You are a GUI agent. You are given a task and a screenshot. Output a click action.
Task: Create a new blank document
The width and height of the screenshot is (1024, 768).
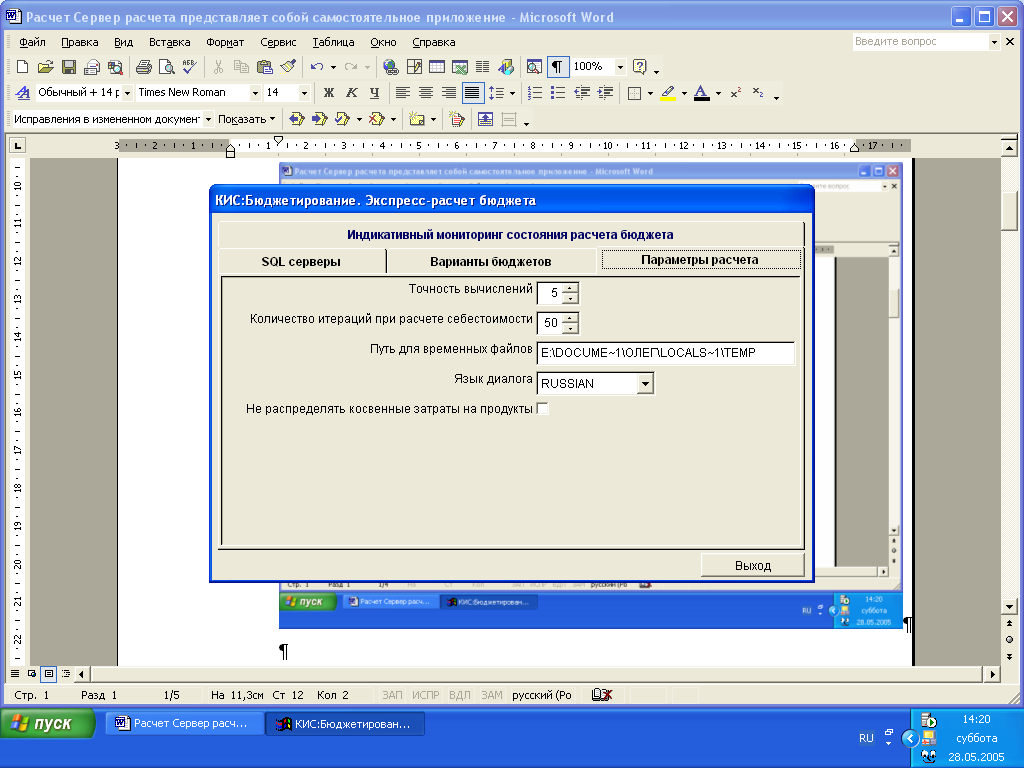point(22,67)
